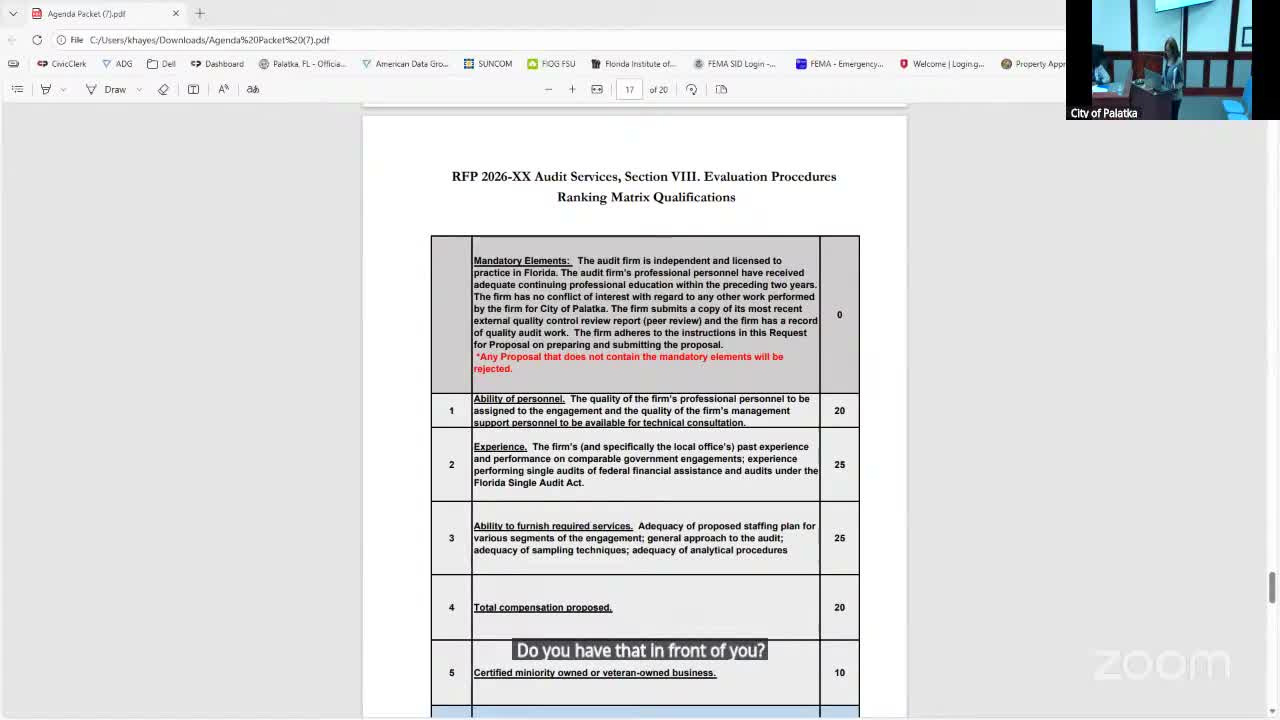Zoom in on the document

(571, 89)
